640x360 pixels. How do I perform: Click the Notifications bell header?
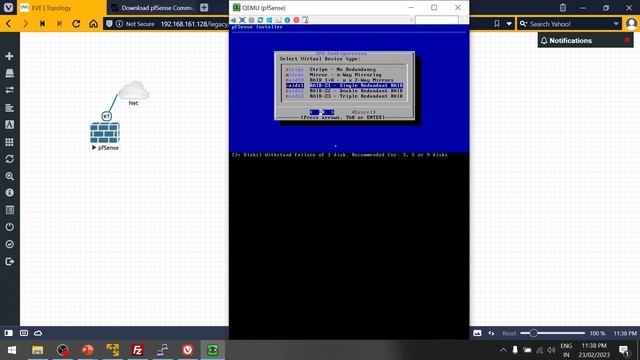click(x=566, y=40)
